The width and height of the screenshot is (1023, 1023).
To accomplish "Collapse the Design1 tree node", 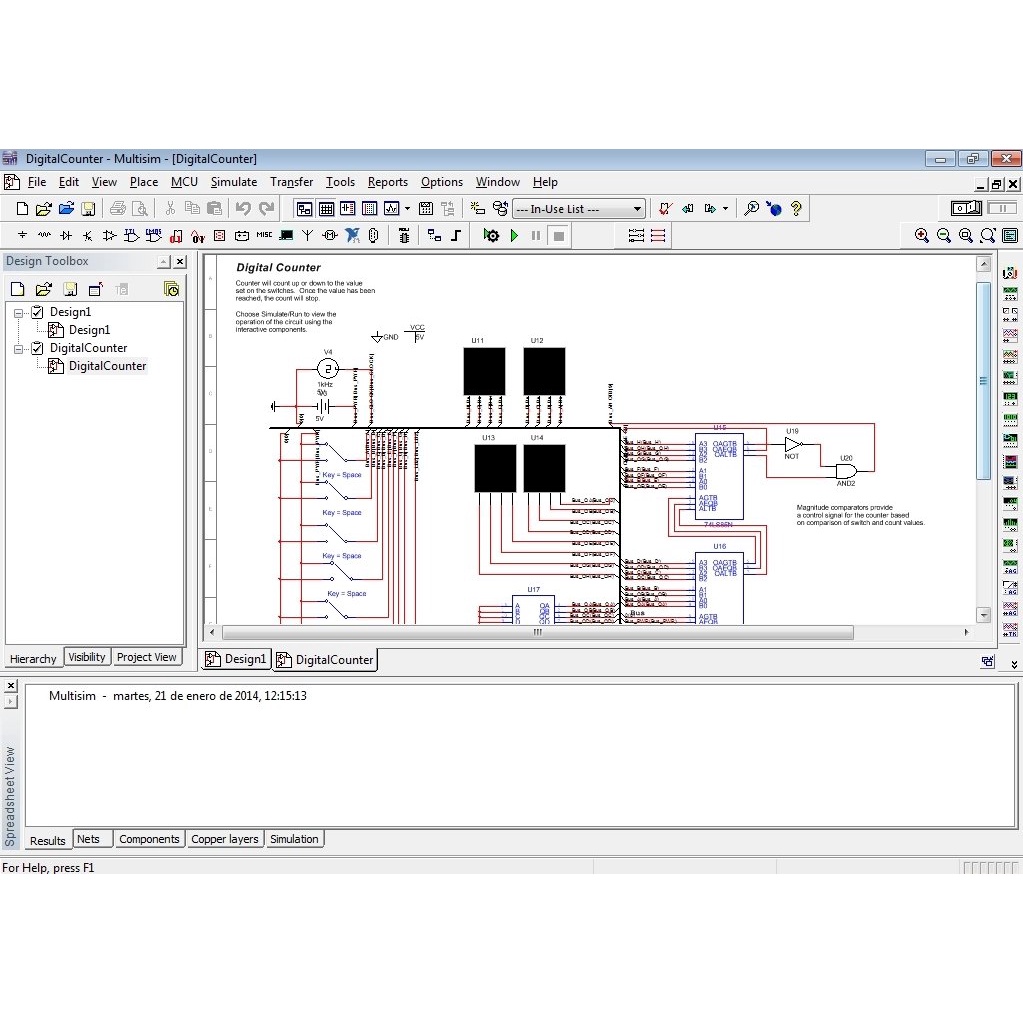I will tap(18, 311).
